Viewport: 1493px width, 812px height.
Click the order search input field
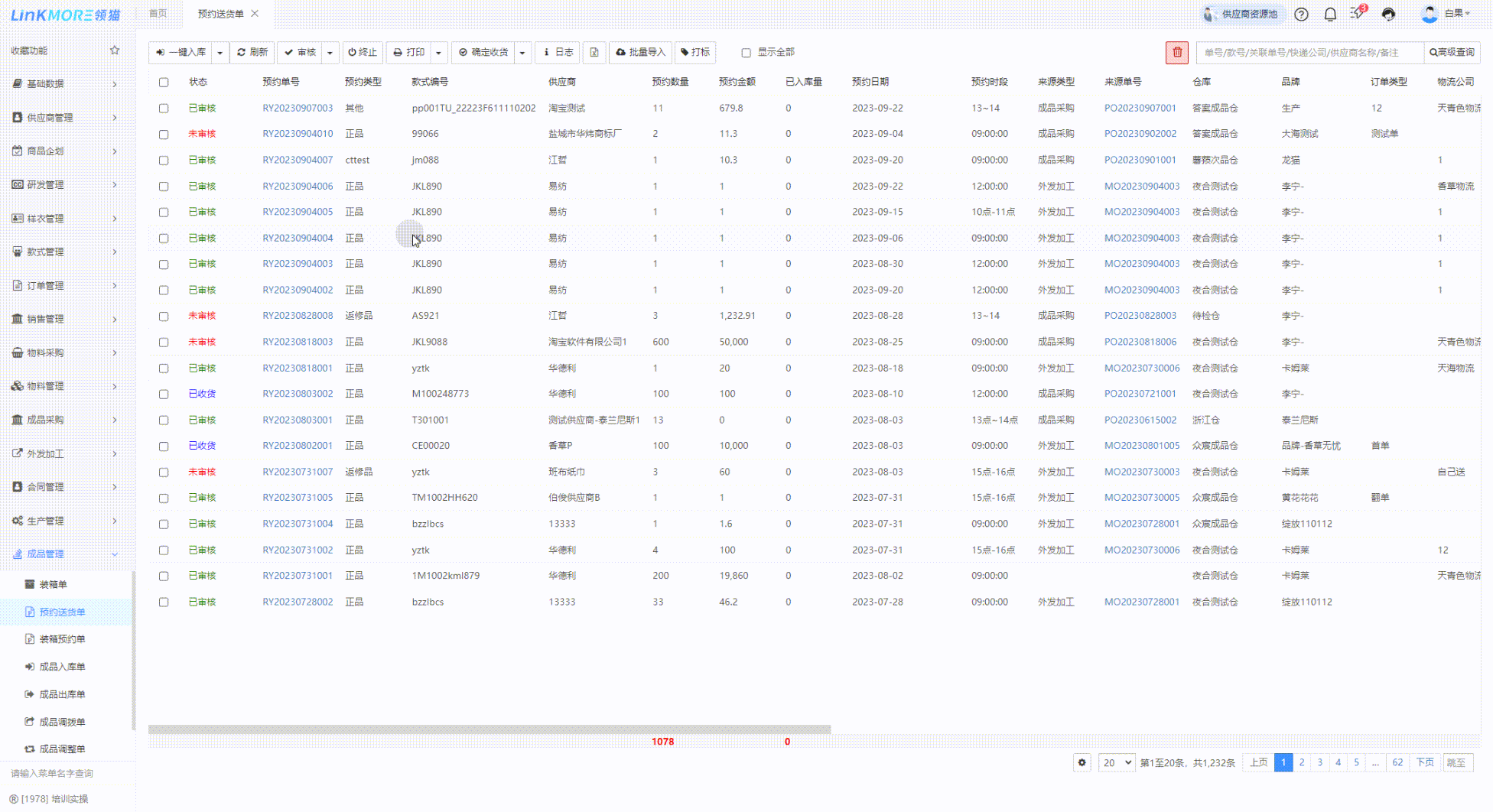[1308, 52]
